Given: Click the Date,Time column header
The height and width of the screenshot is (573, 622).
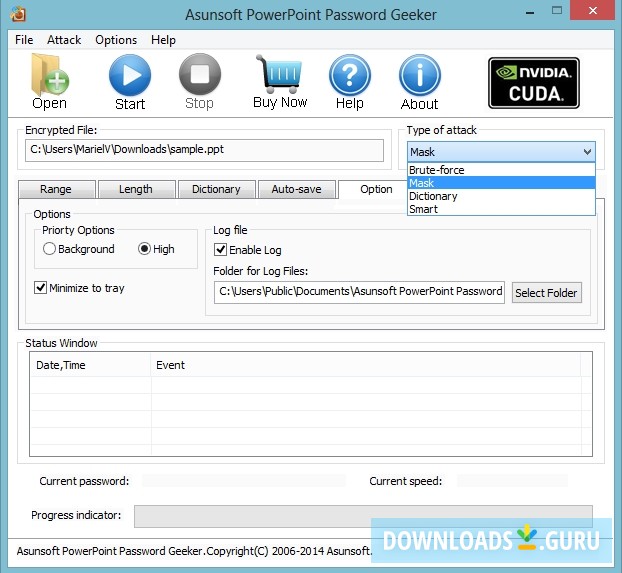Looking at the screenshot, I should (x=90, y=365).
